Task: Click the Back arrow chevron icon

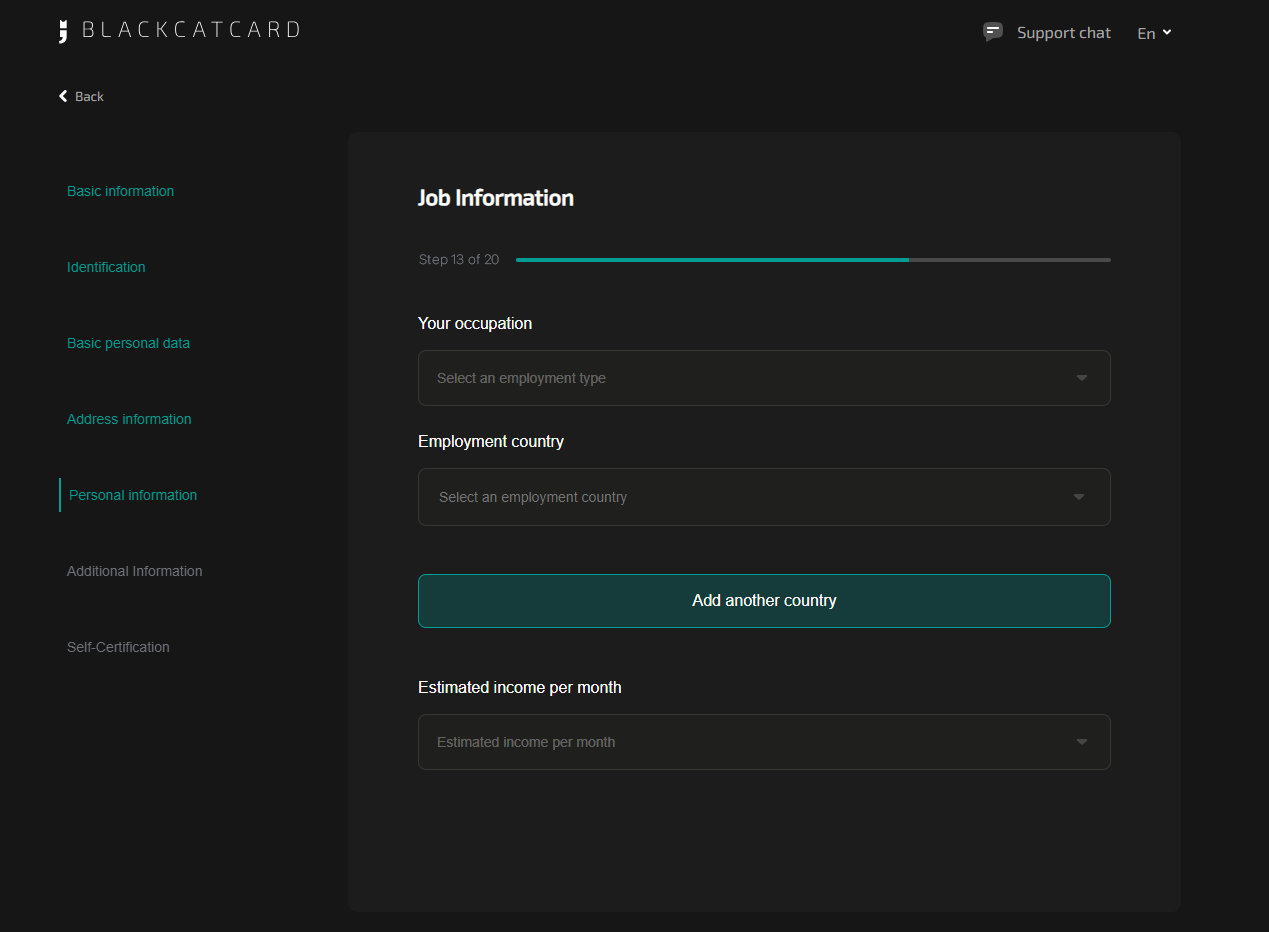Action: click(64, 96)
